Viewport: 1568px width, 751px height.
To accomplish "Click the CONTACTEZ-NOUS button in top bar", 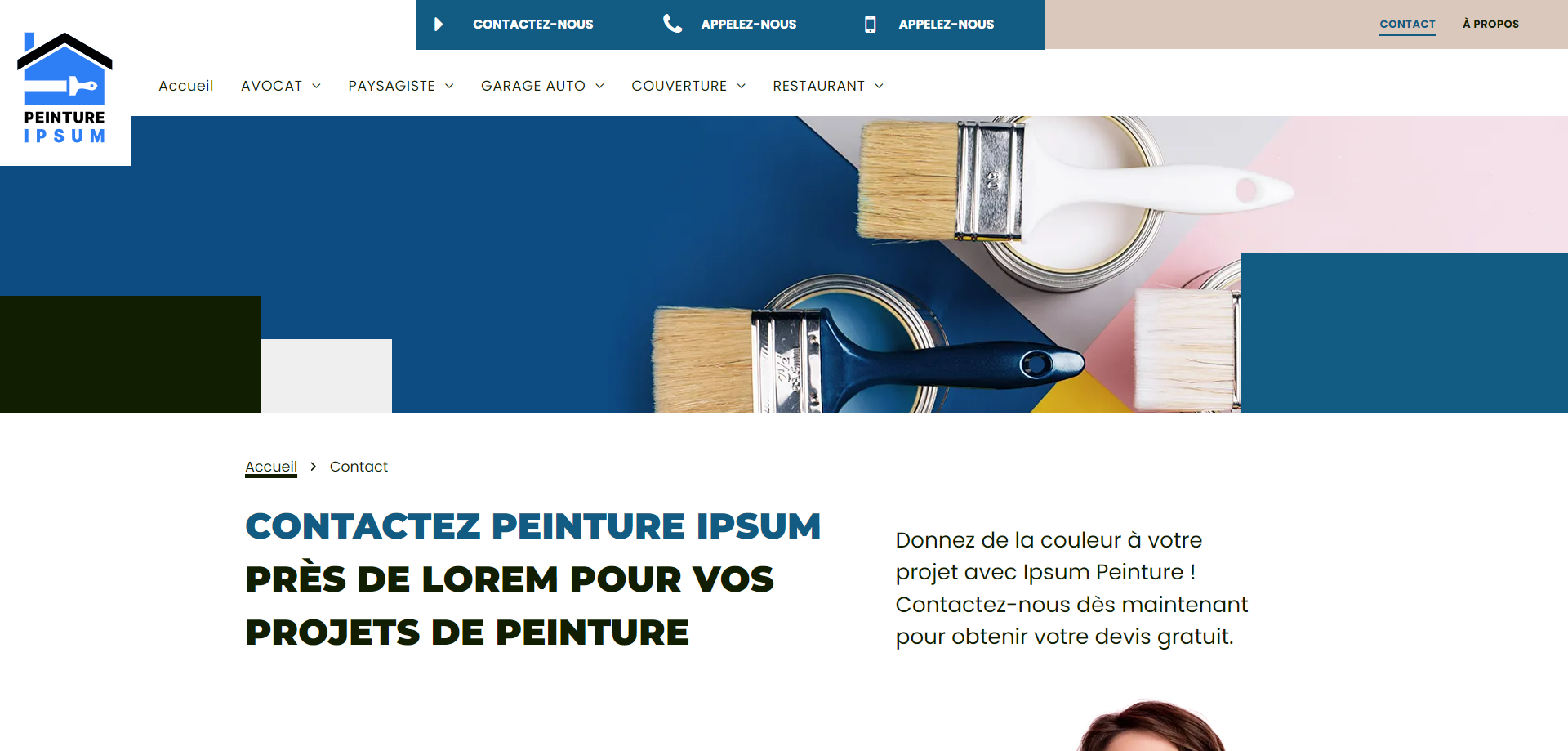I will 533,25.
